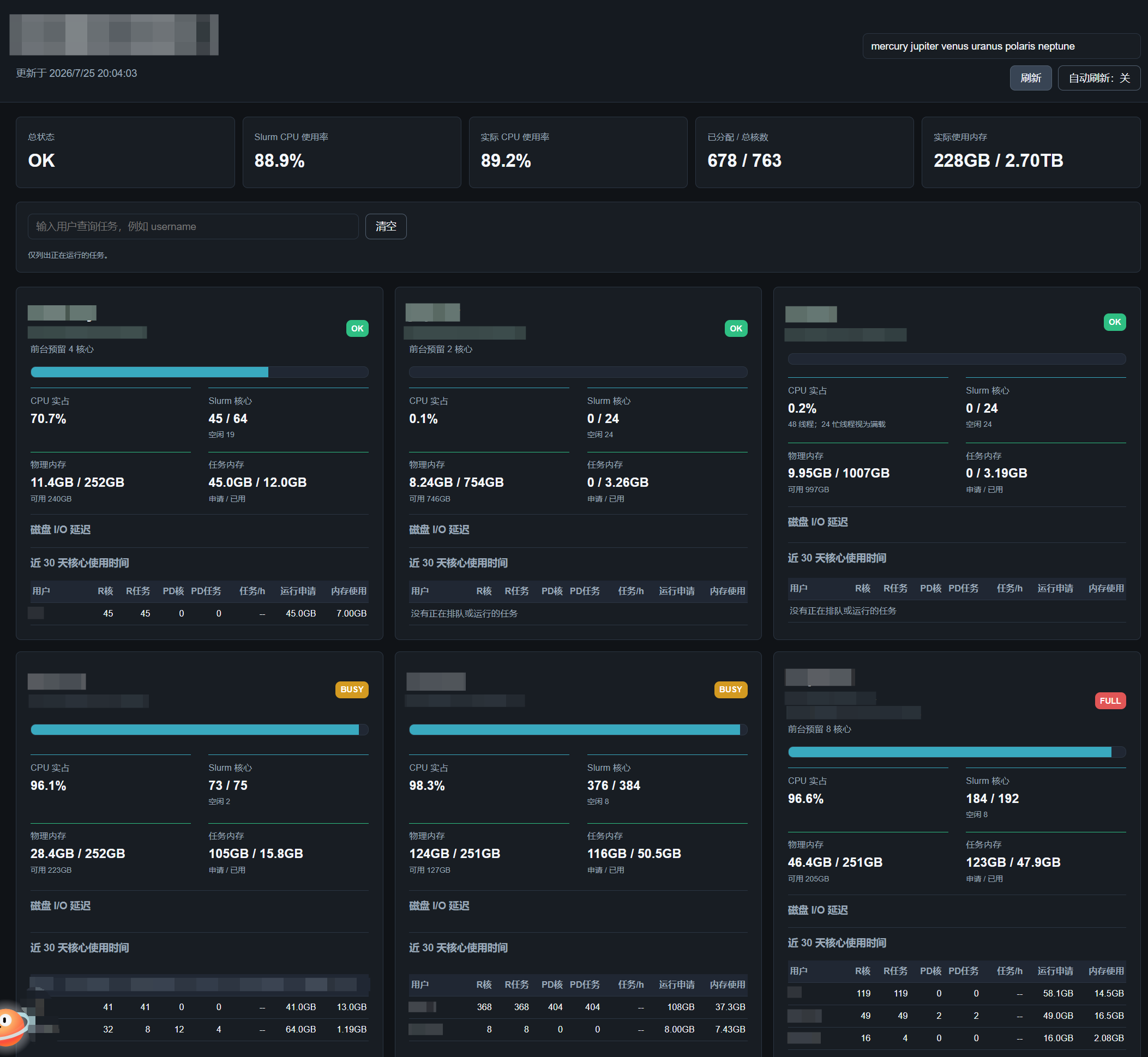The width and height of the screenshot is (1148, 1057).
Task: Click the table row with 41.0GB and 13.0GB
Action: click(x=199, y=1007)
